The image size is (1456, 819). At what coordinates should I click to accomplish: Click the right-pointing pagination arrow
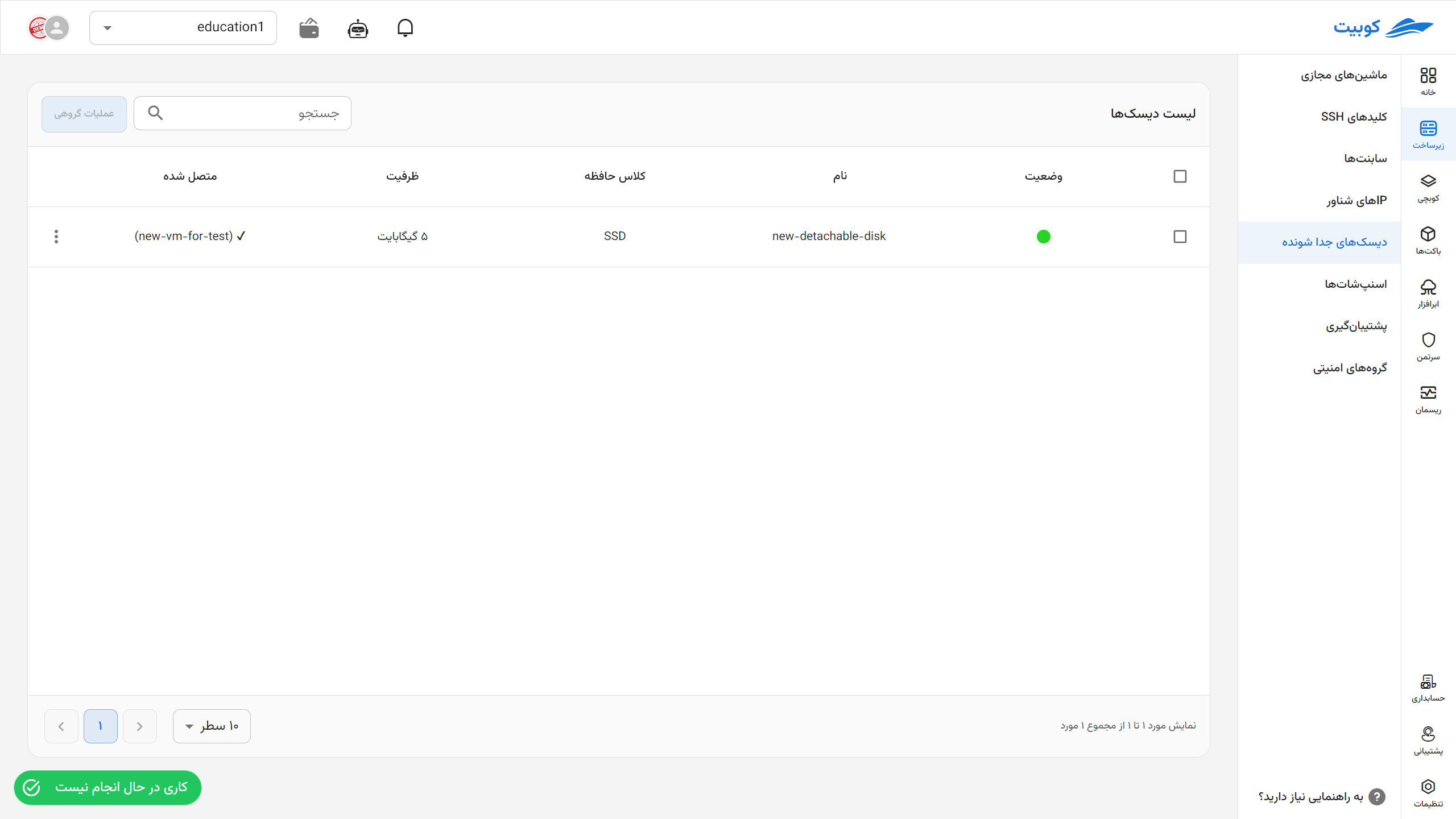(x=140, y=726)
